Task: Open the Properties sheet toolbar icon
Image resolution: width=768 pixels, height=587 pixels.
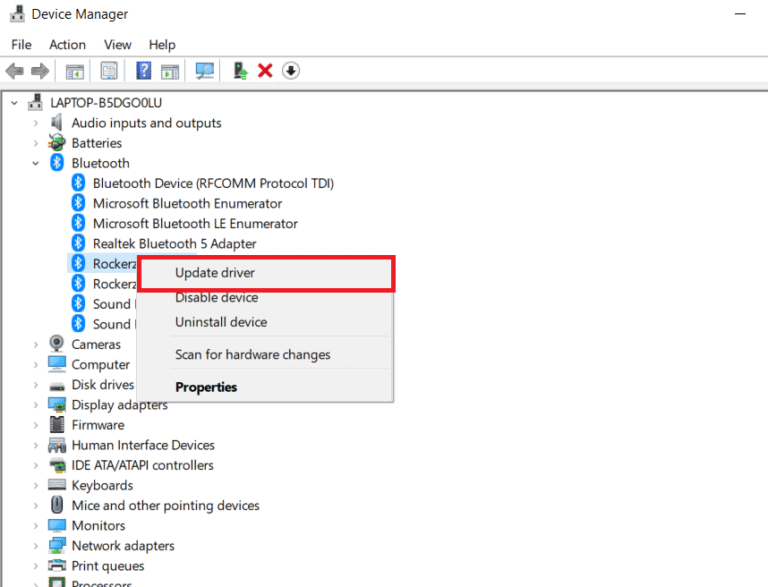Action: (x=109, y=71)
